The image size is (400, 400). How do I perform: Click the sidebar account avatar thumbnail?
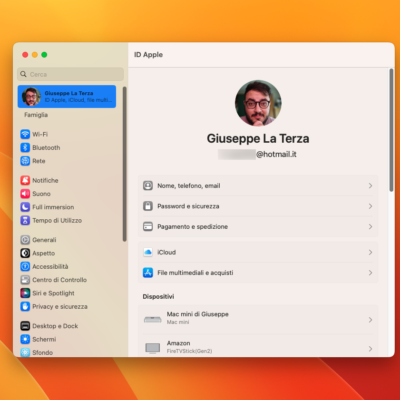[x=31, y=96]
